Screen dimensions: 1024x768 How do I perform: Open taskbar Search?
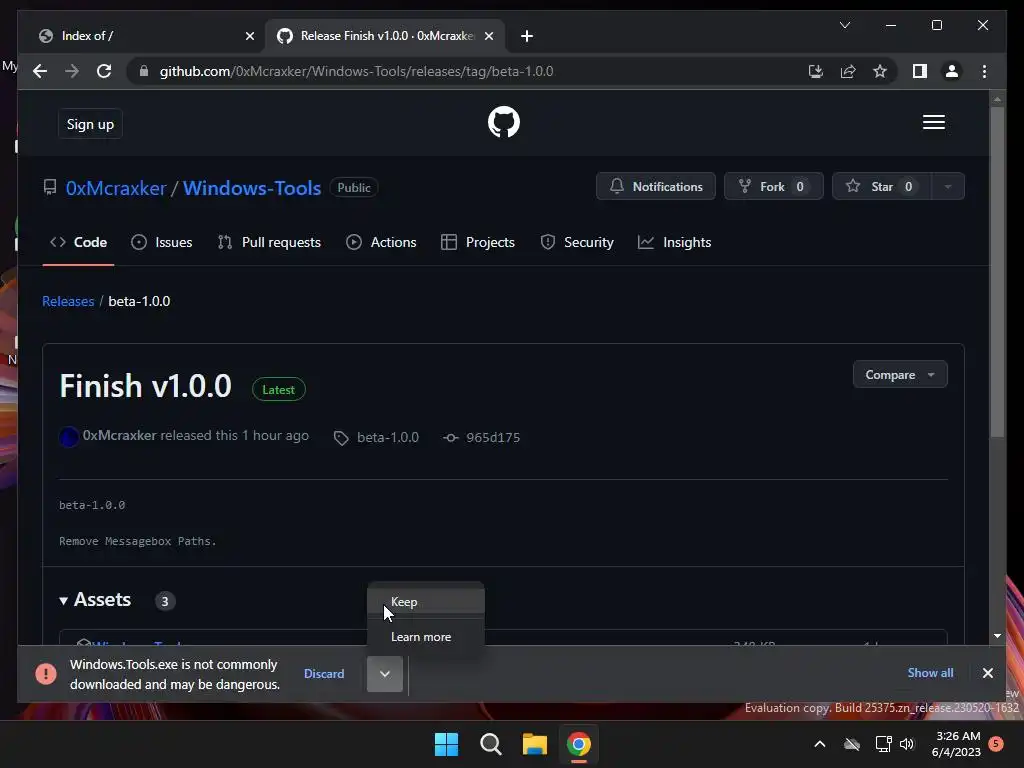(x=490, y=744)
